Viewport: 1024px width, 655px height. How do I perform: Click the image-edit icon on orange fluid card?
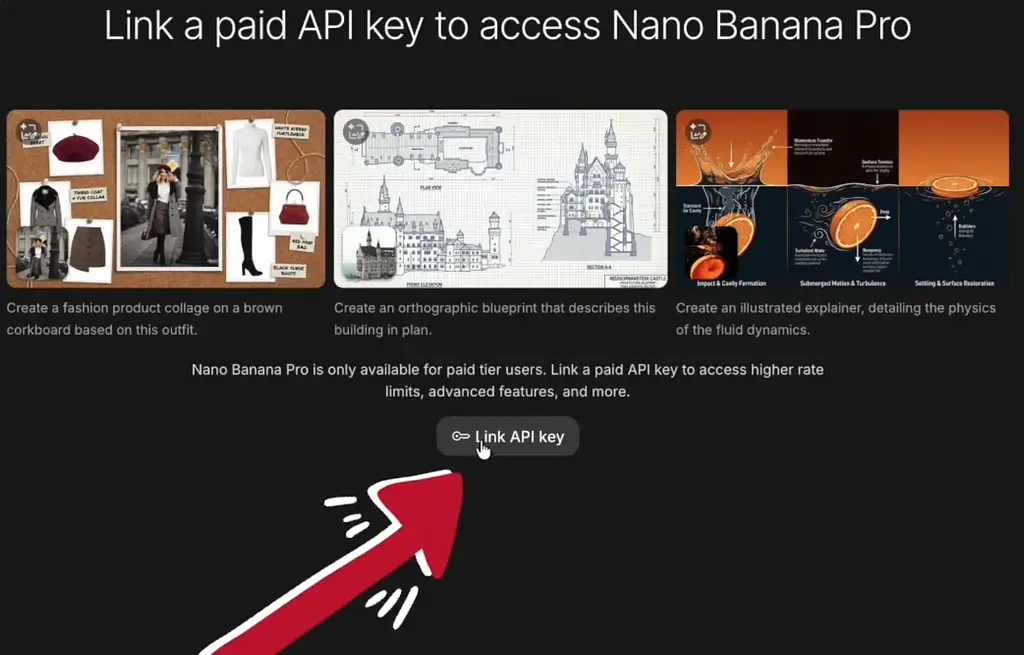point(697,132)
